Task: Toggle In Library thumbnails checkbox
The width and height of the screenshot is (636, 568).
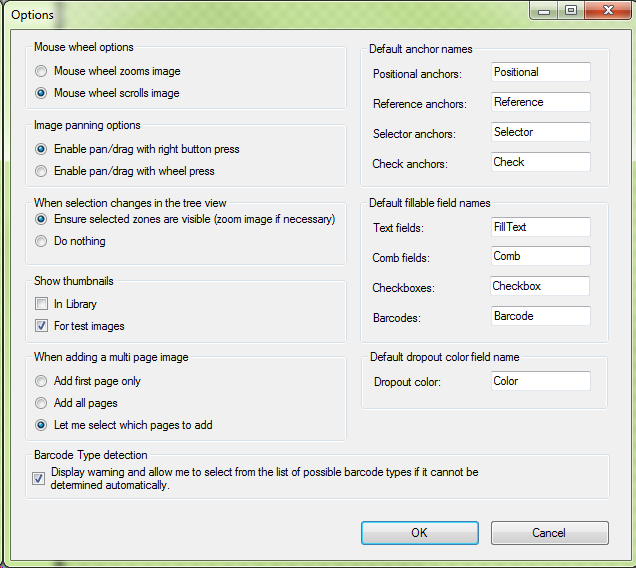Action: [x=41, y=304]
